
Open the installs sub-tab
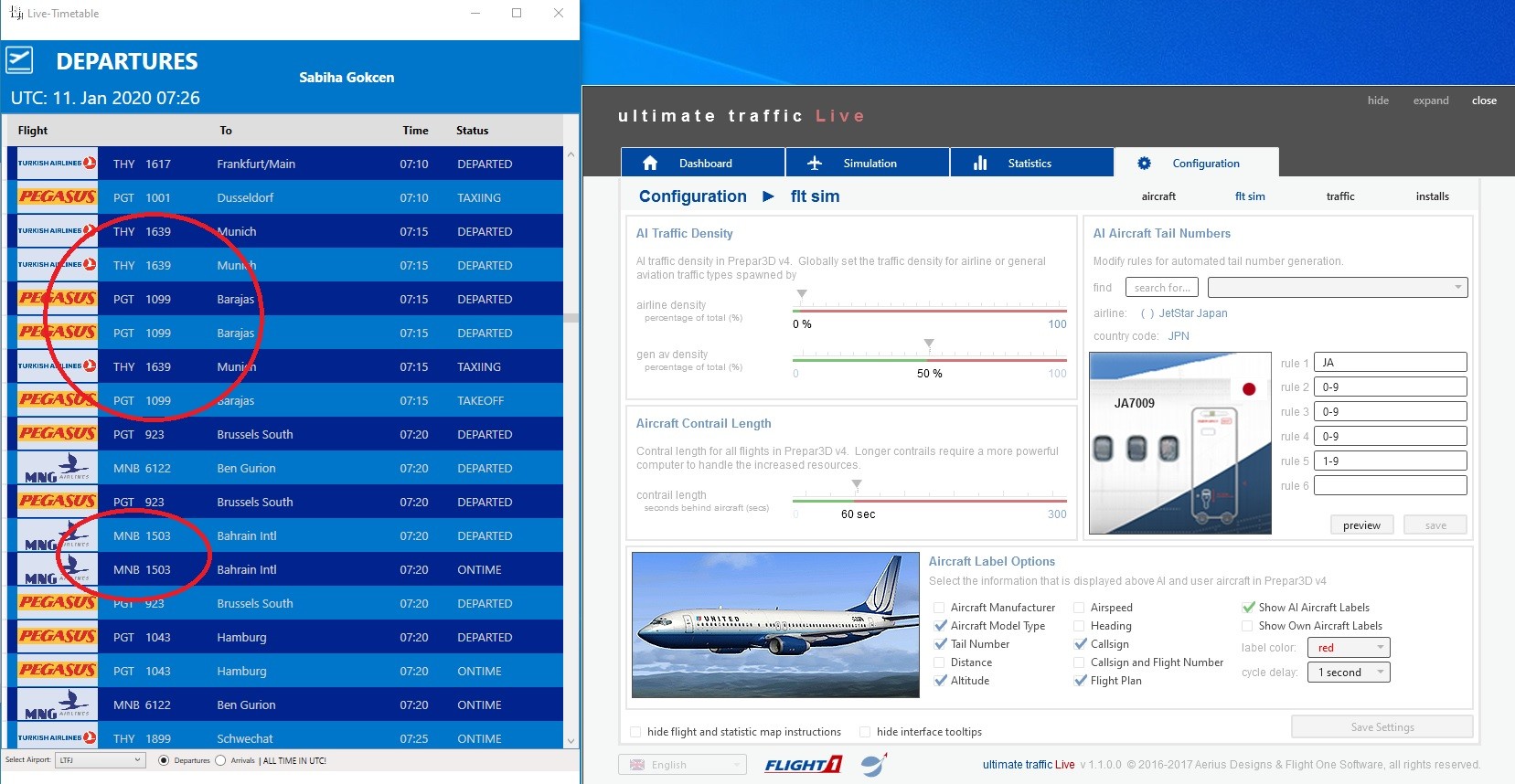click(1433, 196)
